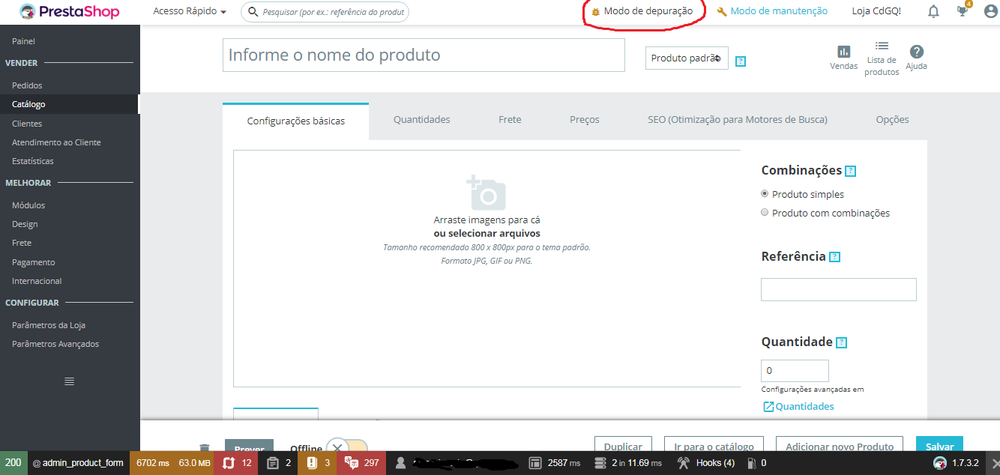Click the Referência help icon
Screen dimensions: 1000x475
click(x=835, y=257)
